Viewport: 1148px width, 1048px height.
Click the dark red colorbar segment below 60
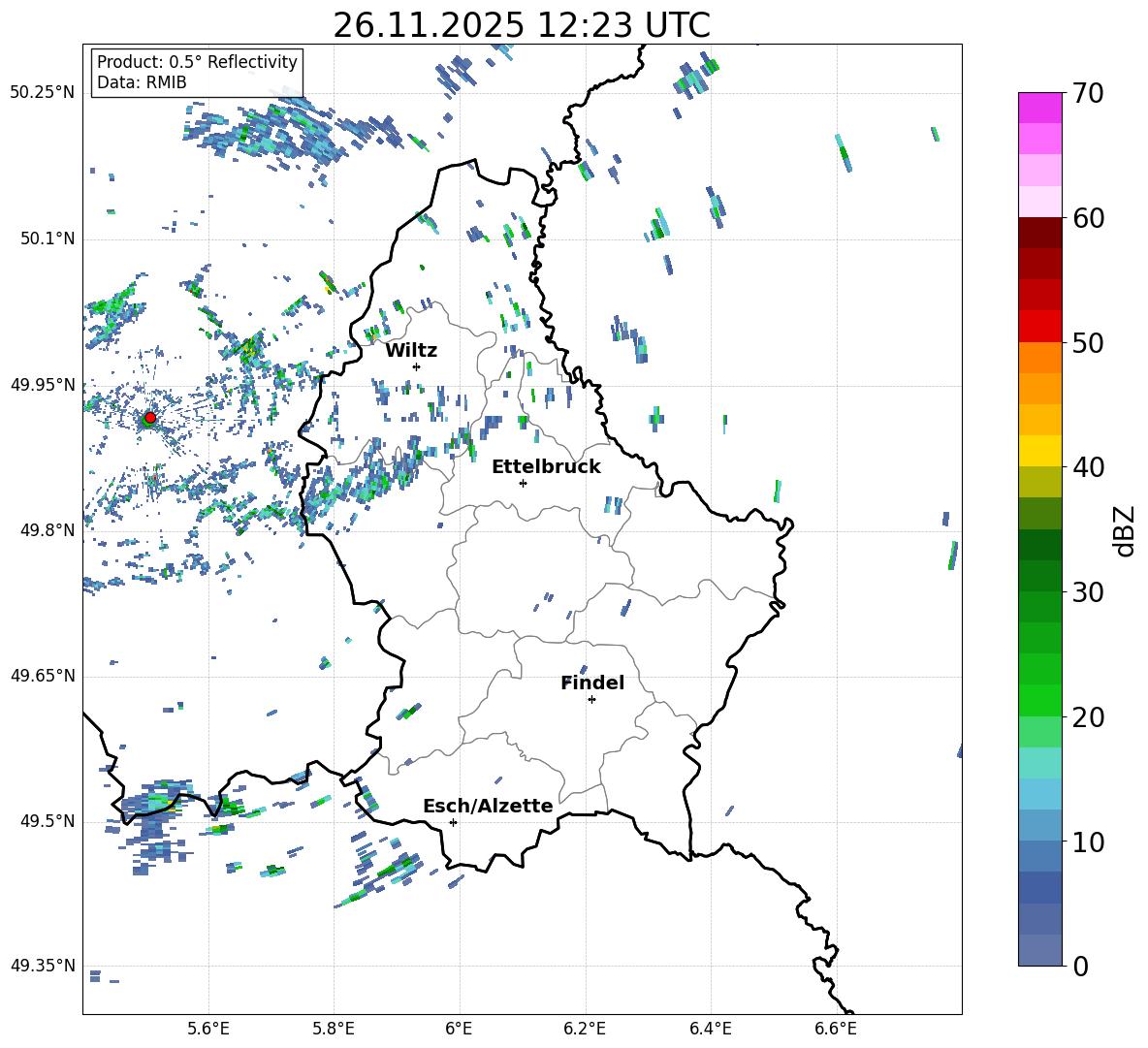pyautogui.click(x=1040, y=233)
